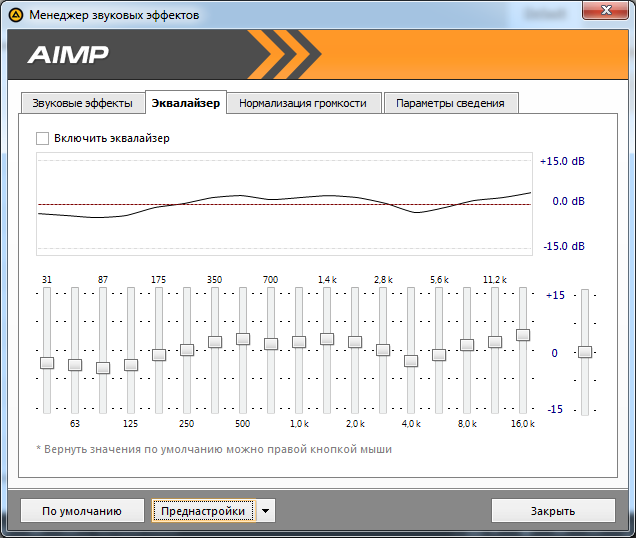Screen dimensions: 636x538
Task: Click the 0.0 dB graph label
Action: click(569, 201)
